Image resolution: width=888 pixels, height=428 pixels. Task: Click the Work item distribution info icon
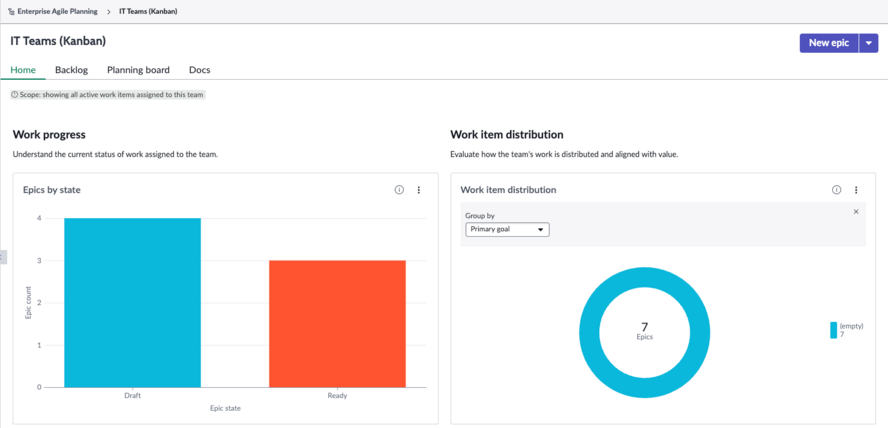pos(836,190)
